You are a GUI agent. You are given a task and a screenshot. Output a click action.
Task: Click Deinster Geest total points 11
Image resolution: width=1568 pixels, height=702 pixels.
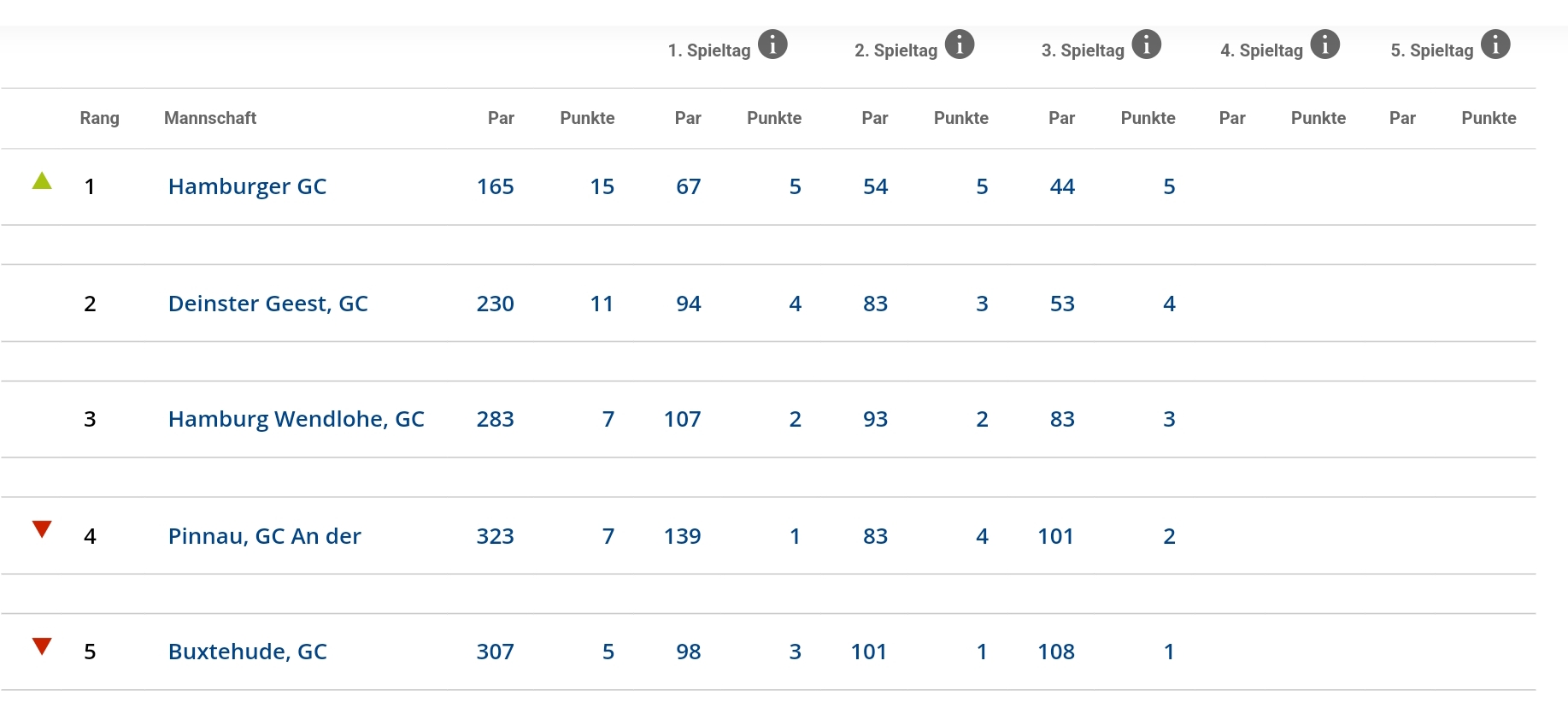[x=602, y=304]
